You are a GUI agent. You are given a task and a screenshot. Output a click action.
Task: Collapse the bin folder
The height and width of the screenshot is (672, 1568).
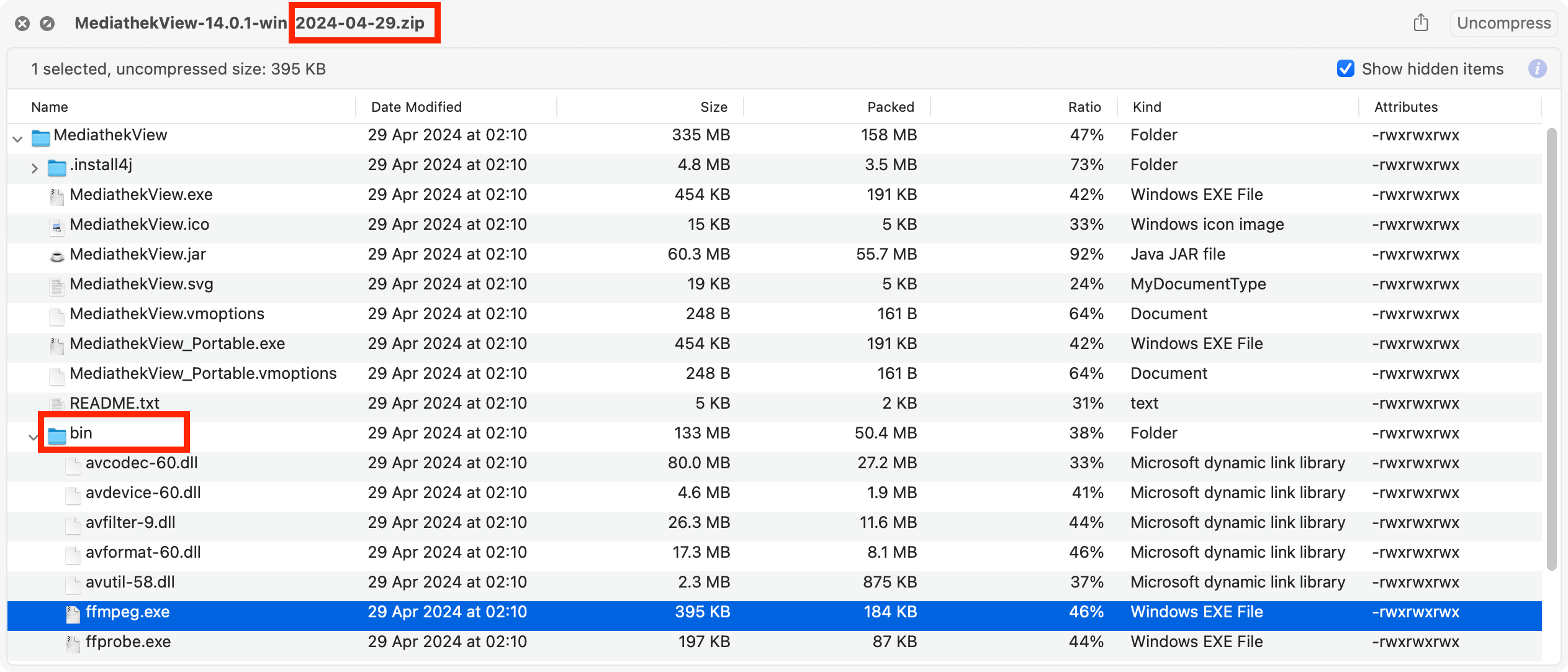(34, 437)
